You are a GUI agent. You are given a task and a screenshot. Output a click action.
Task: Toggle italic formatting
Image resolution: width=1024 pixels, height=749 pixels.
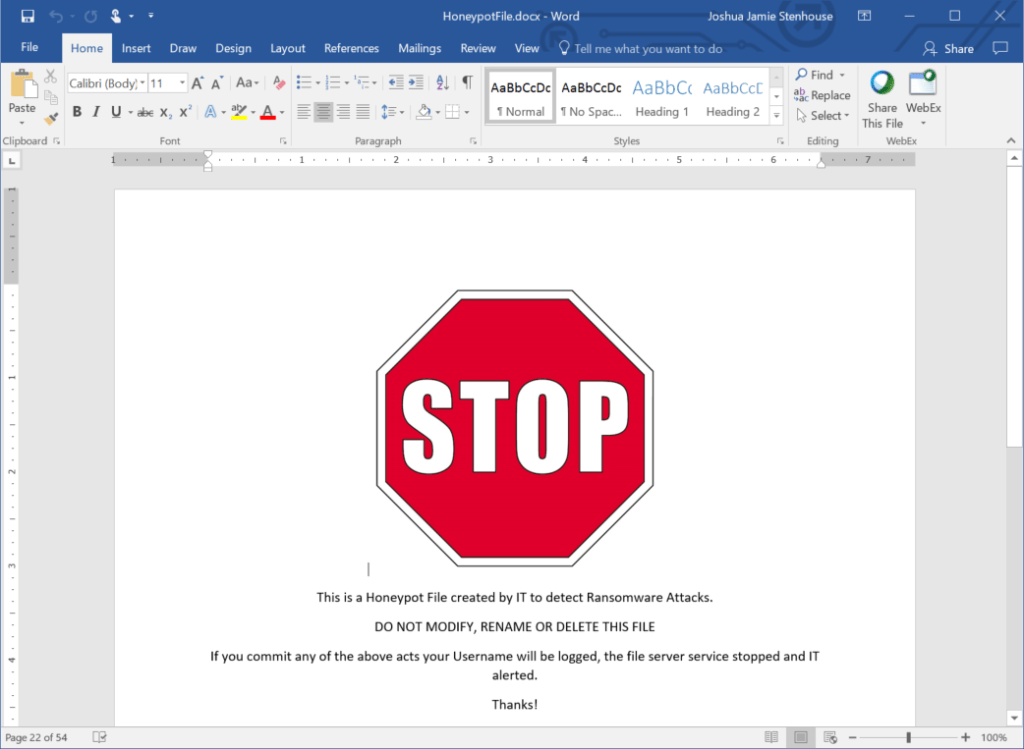[96, 110]
